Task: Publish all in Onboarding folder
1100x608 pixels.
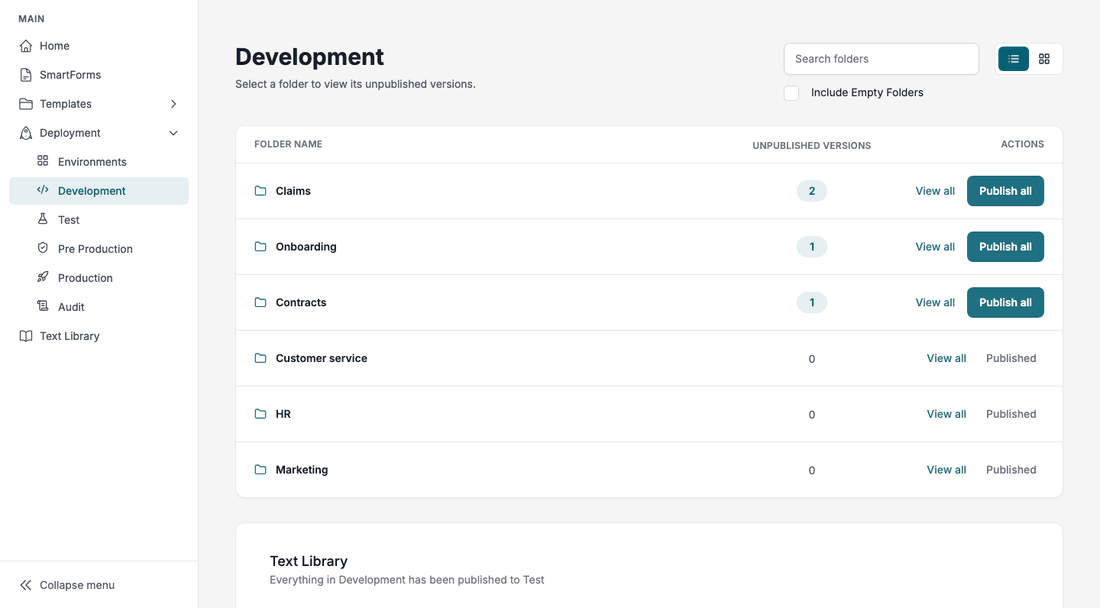Action: (1005, 247)
